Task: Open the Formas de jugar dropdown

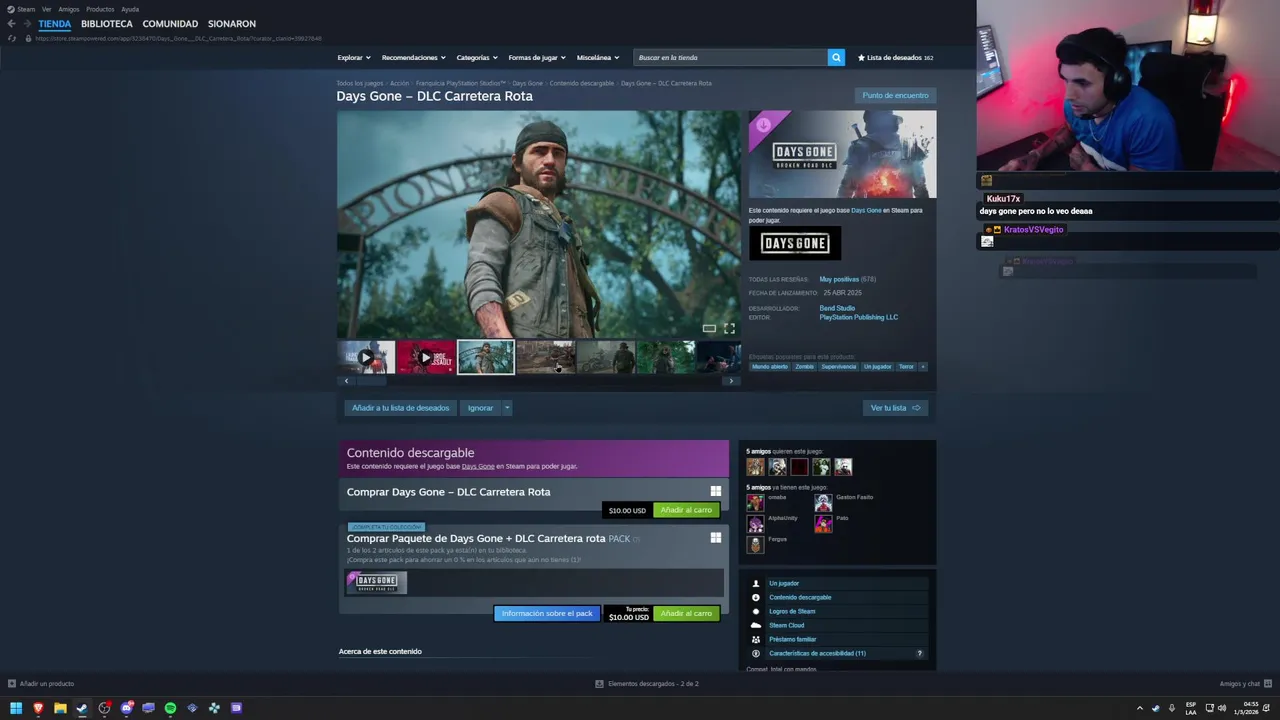Action: point(537,58)
